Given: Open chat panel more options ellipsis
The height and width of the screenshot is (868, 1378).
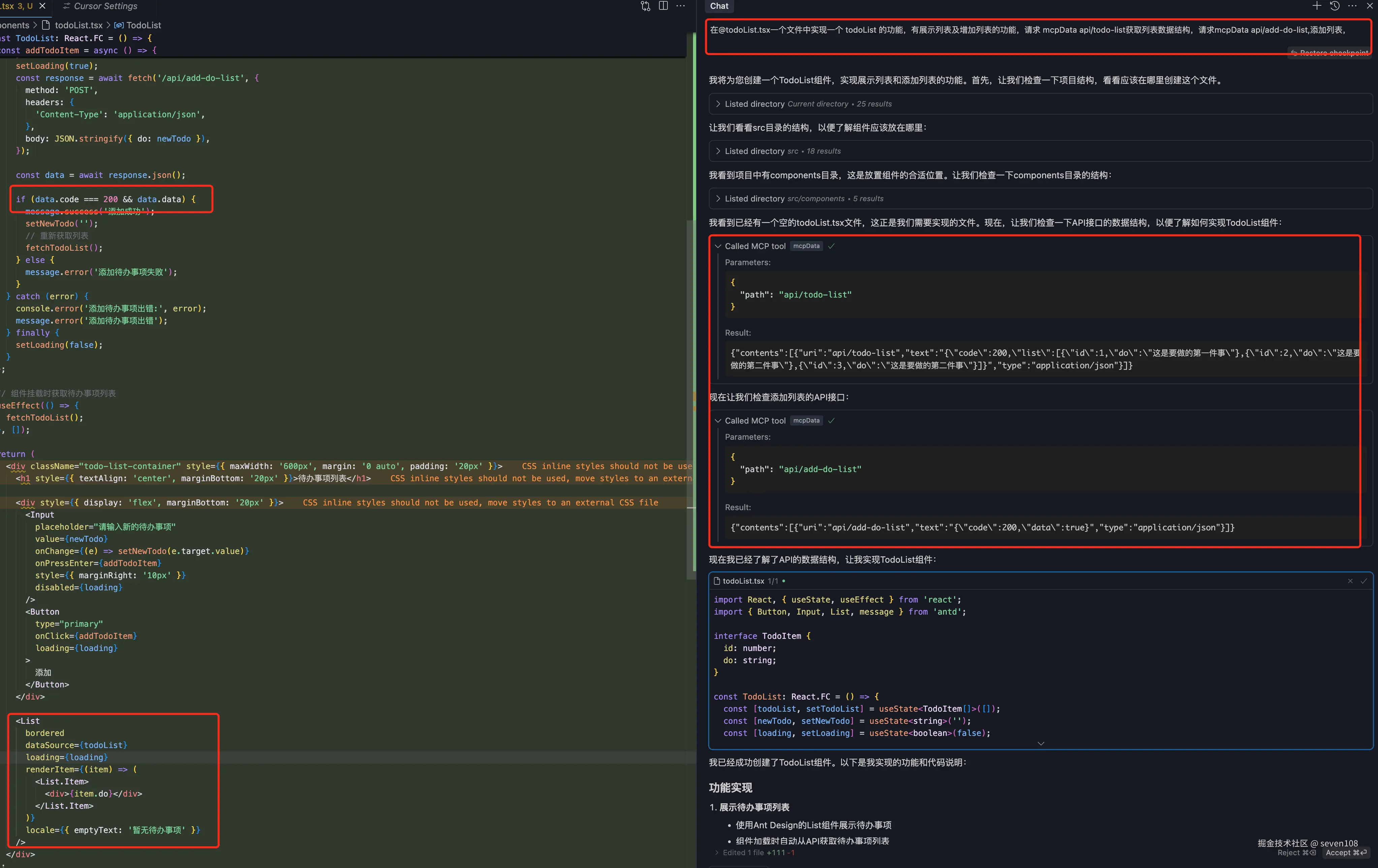Looking at the screenshot, I should tap(1352, 6).
